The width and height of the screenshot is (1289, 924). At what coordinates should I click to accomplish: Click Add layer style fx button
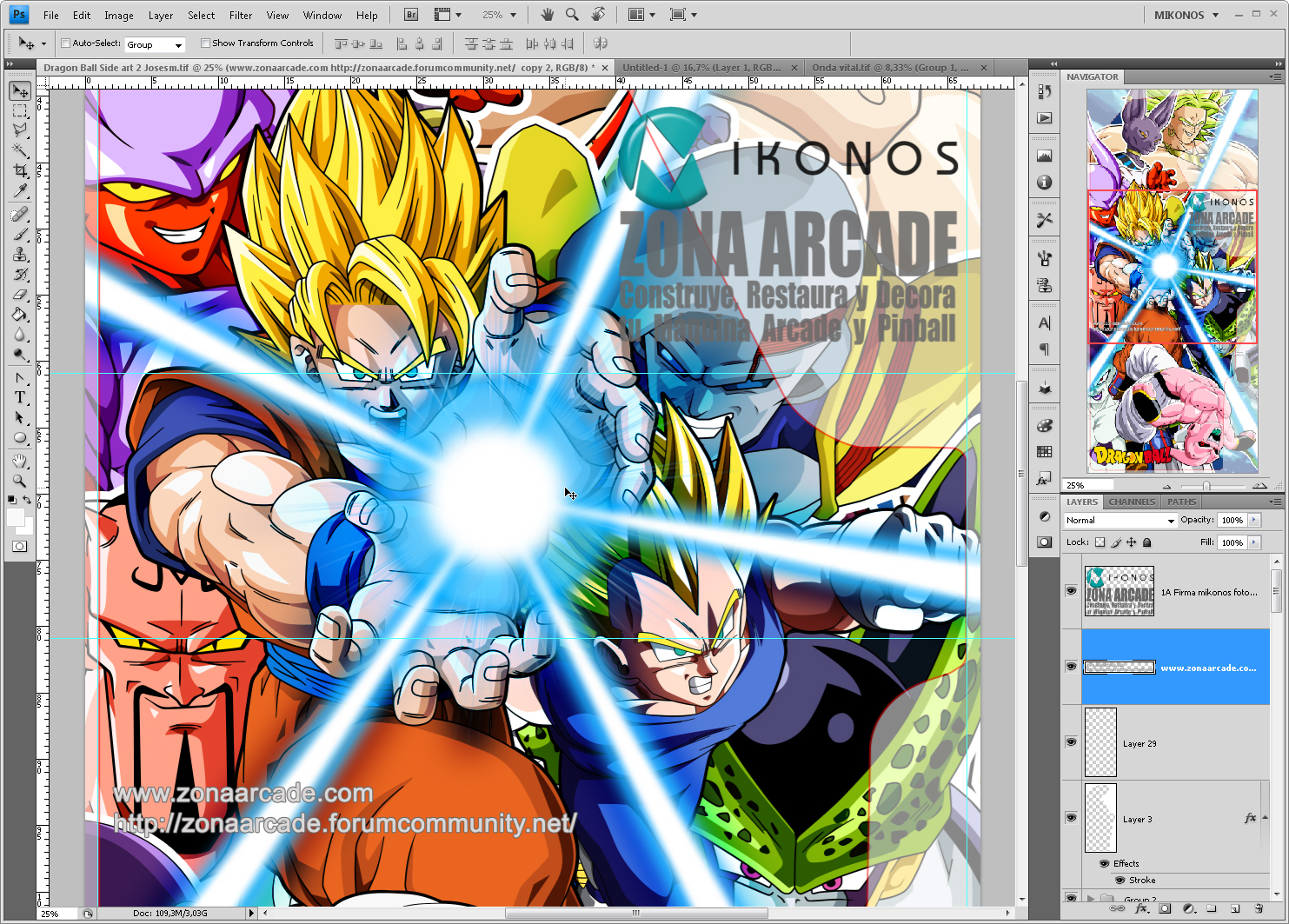point(1141,908)
